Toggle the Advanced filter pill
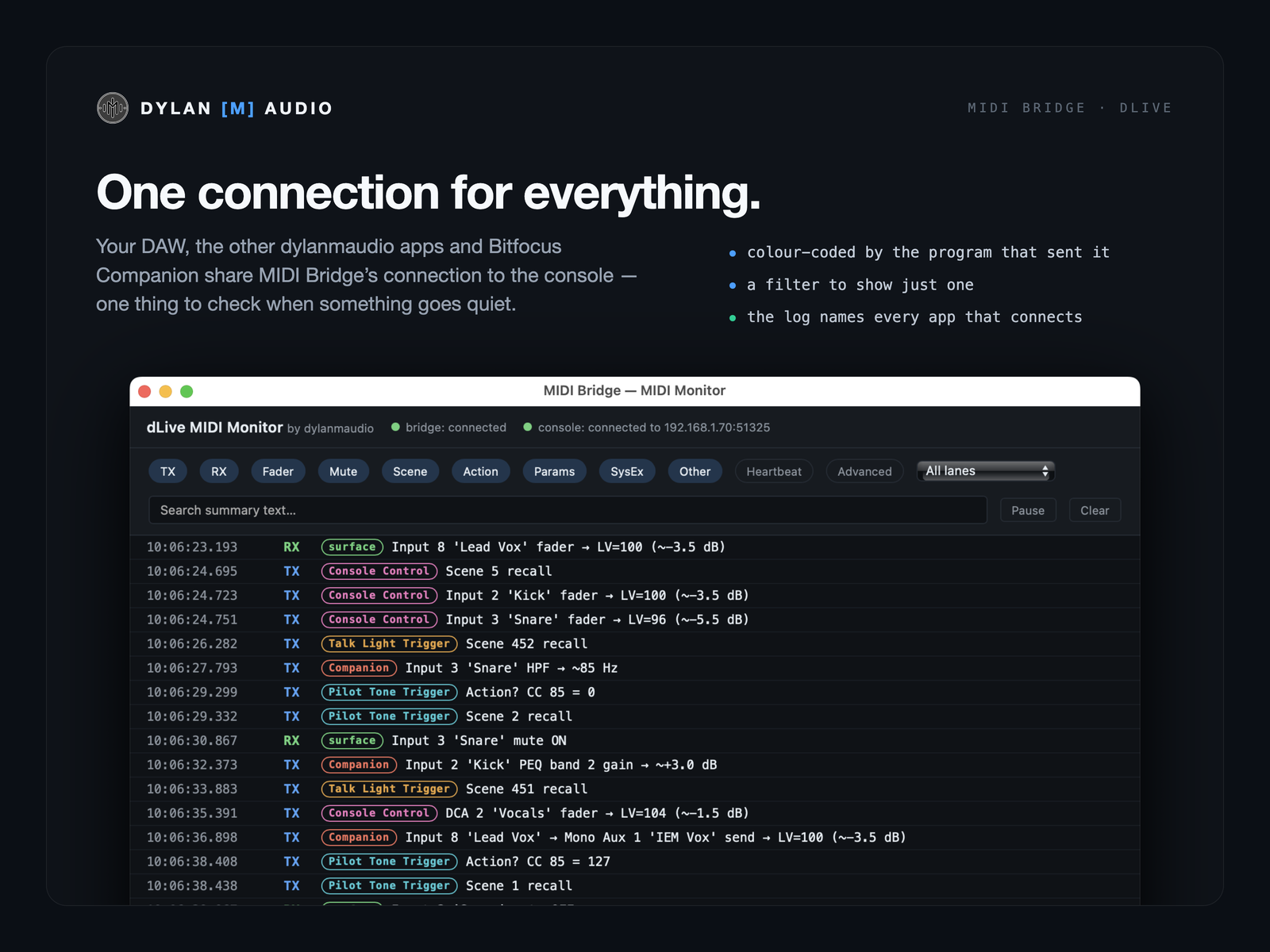The width and height of the screenshot is (1270, 952). pyautogui.click(x=864, y=471)
